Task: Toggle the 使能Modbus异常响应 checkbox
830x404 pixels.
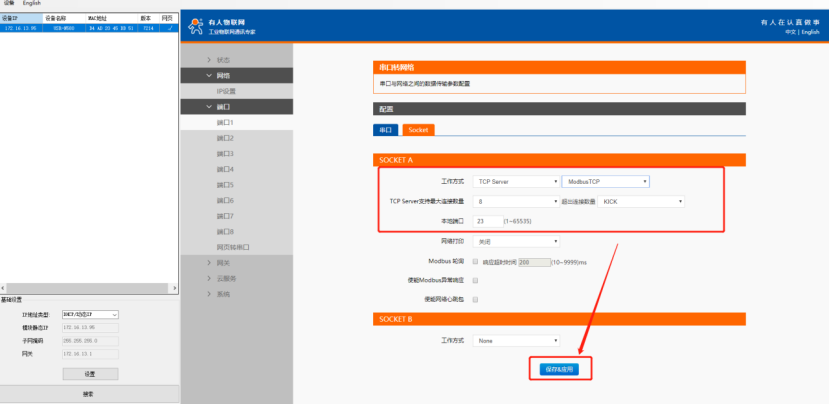Action: click(x=475, y=280)
